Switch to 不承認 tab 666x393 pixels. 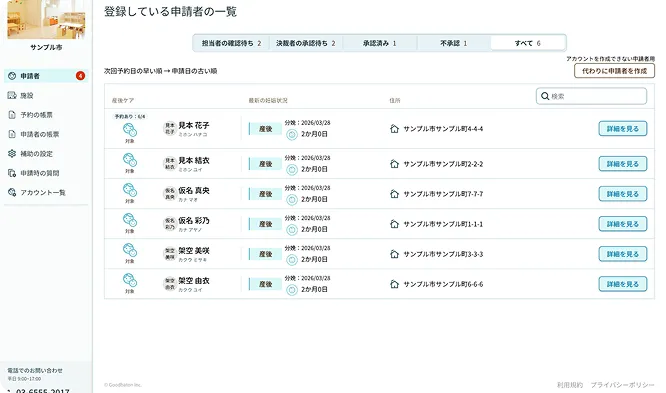coord(454,43)
